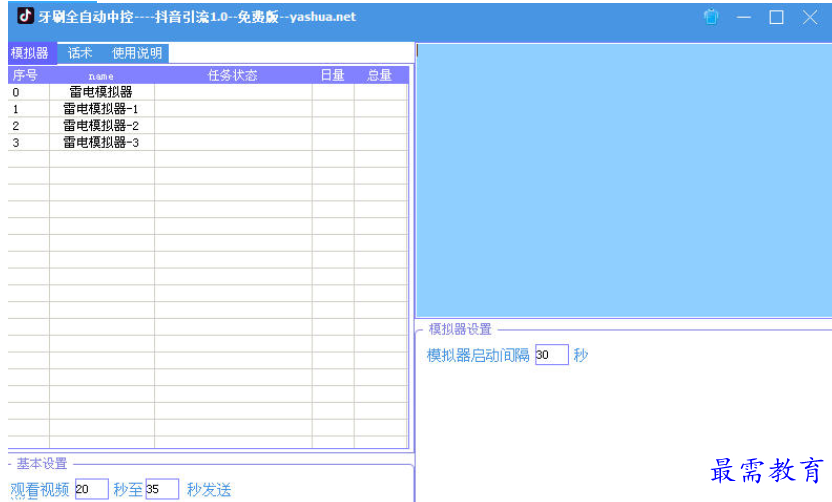Click the TikTok app icon in title bar
832x502 pixels.
25,16
